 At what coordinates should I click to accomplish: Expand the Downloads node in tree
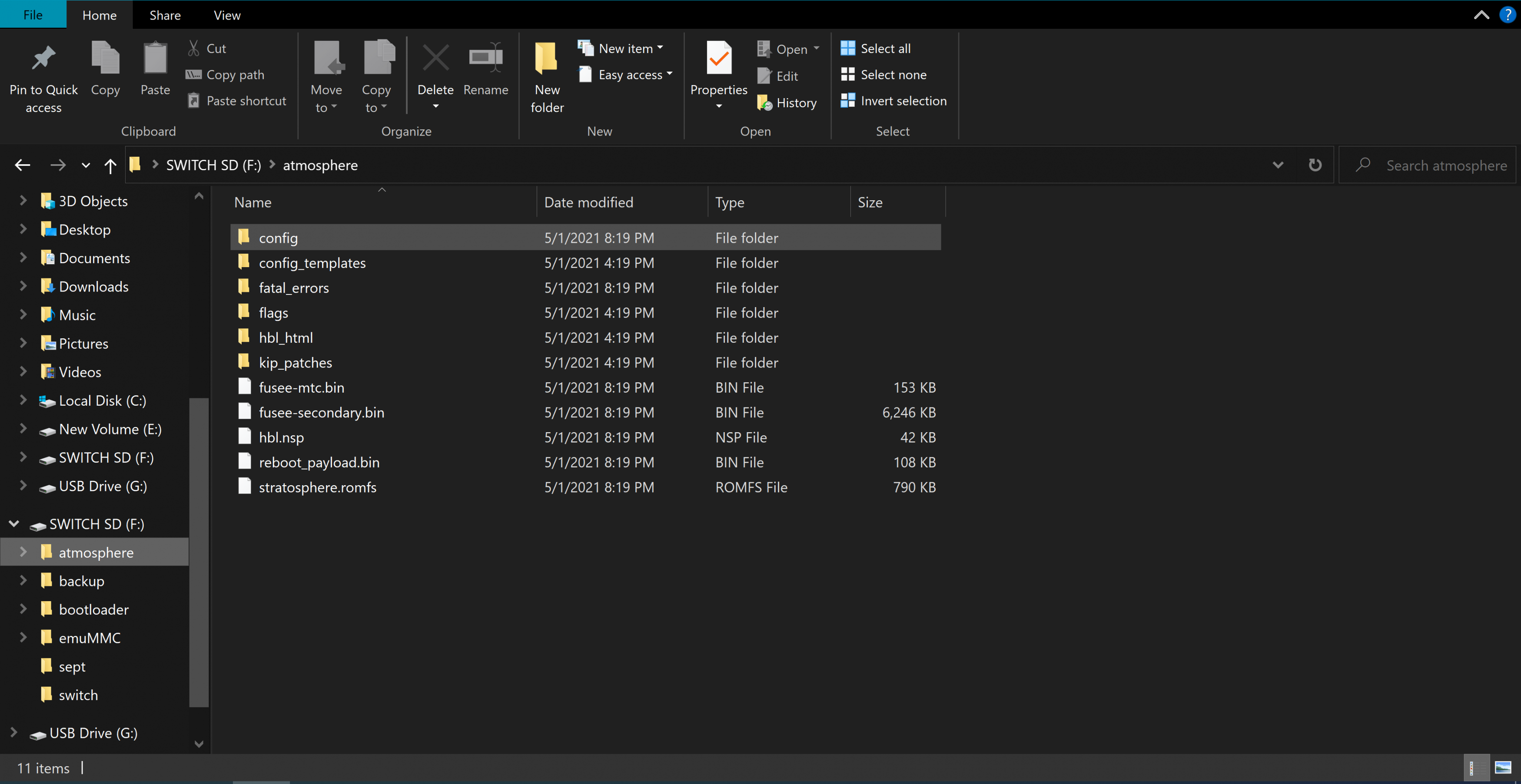[23, 286]
